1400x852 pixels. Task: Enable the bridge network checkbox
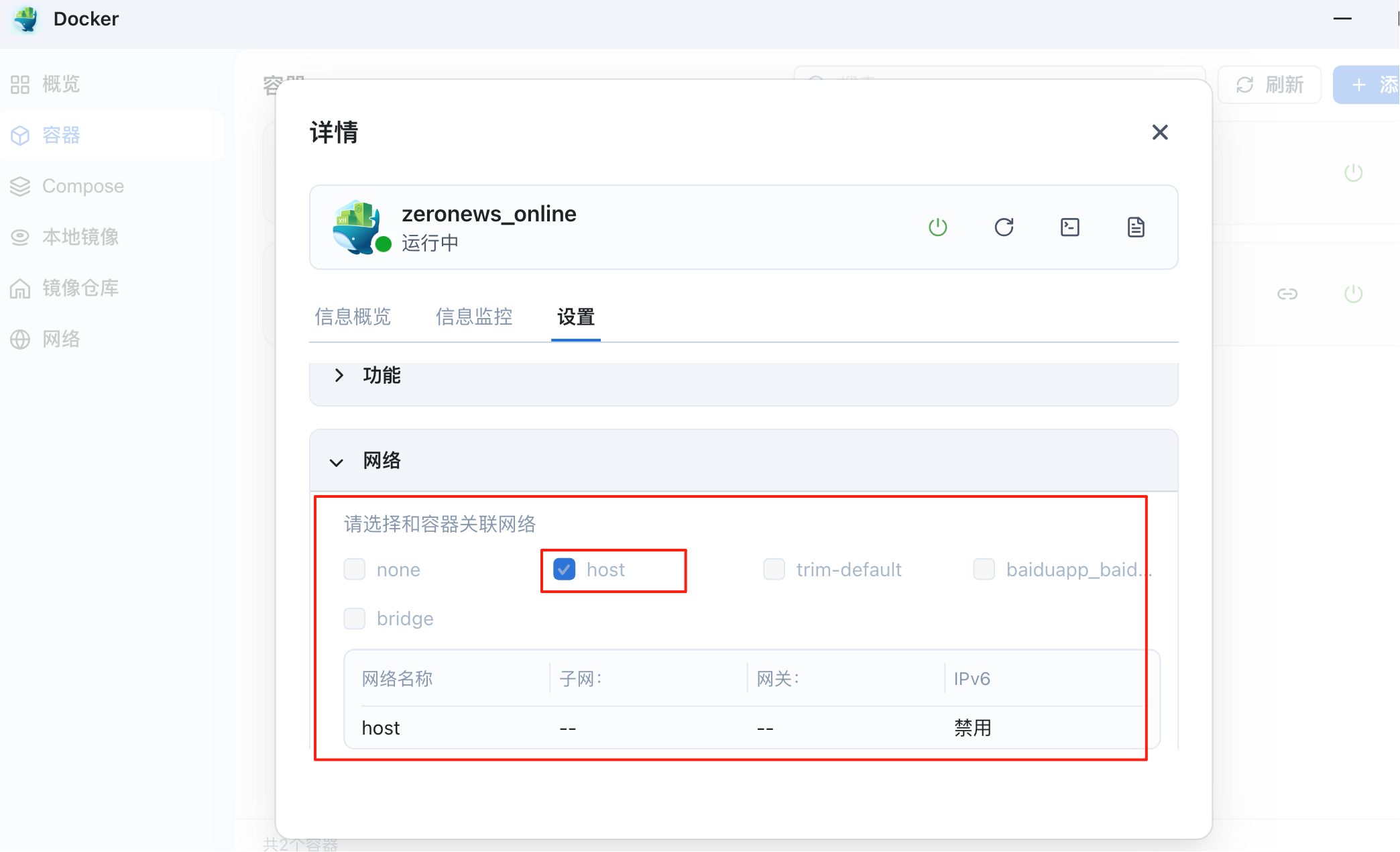pos(355,619)
